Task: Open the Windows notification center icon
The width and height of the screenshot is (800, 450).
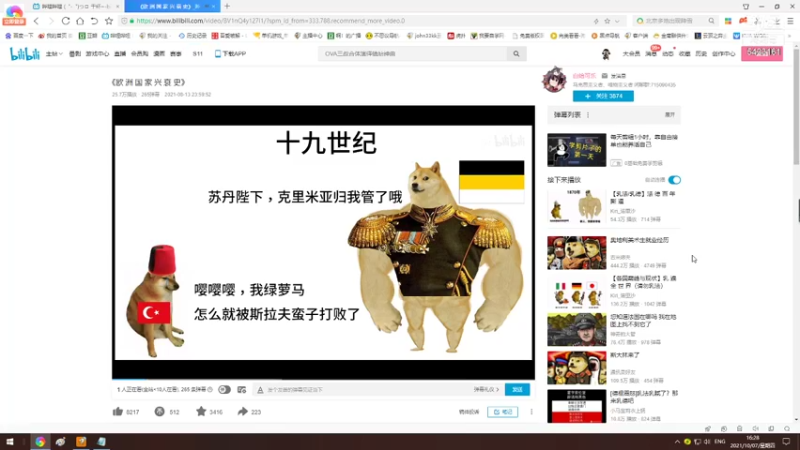Action: tap(786, 441)
